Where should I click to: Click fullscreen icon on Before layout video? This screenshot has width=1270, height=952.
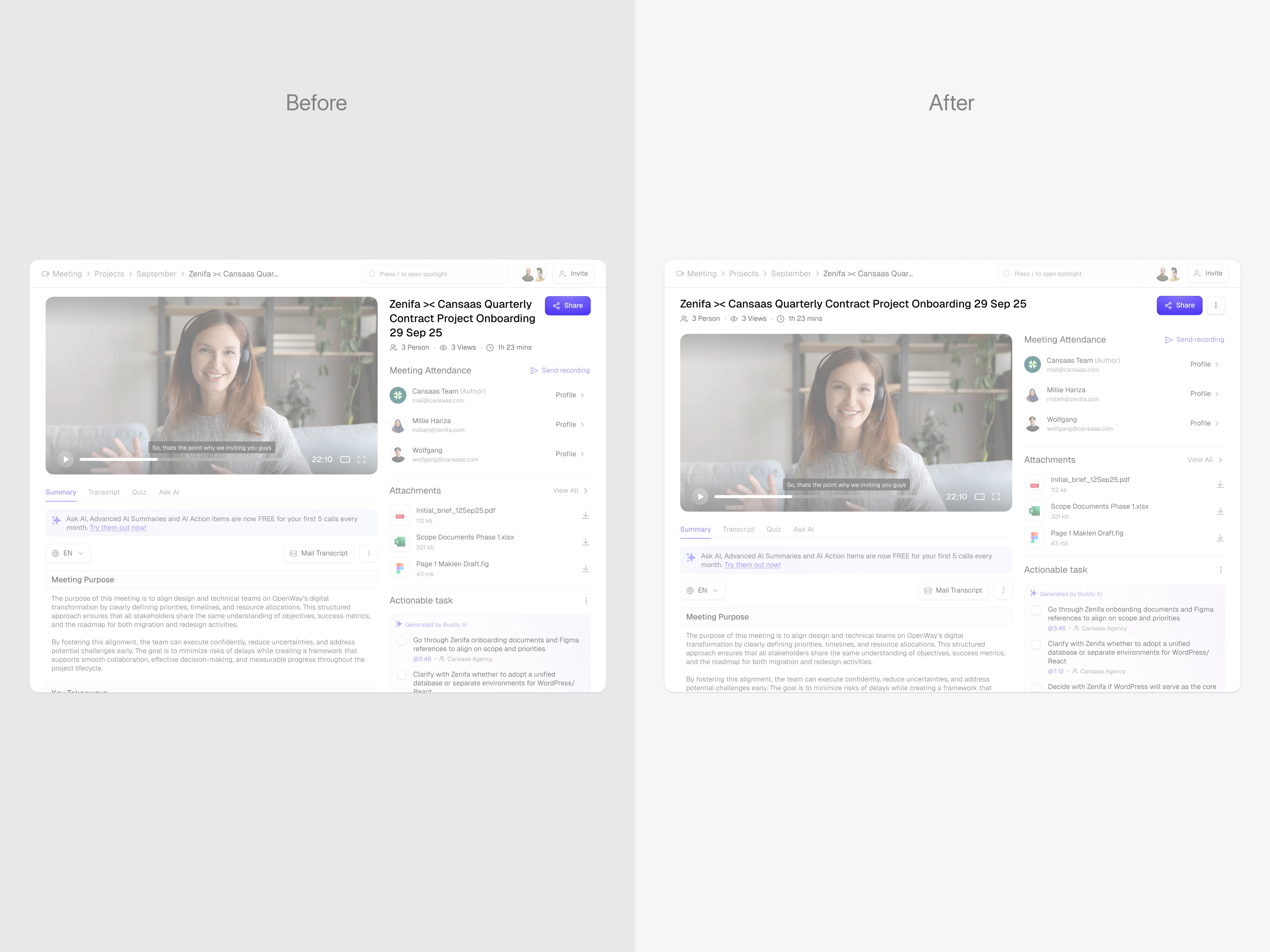(x=361, y=459)
